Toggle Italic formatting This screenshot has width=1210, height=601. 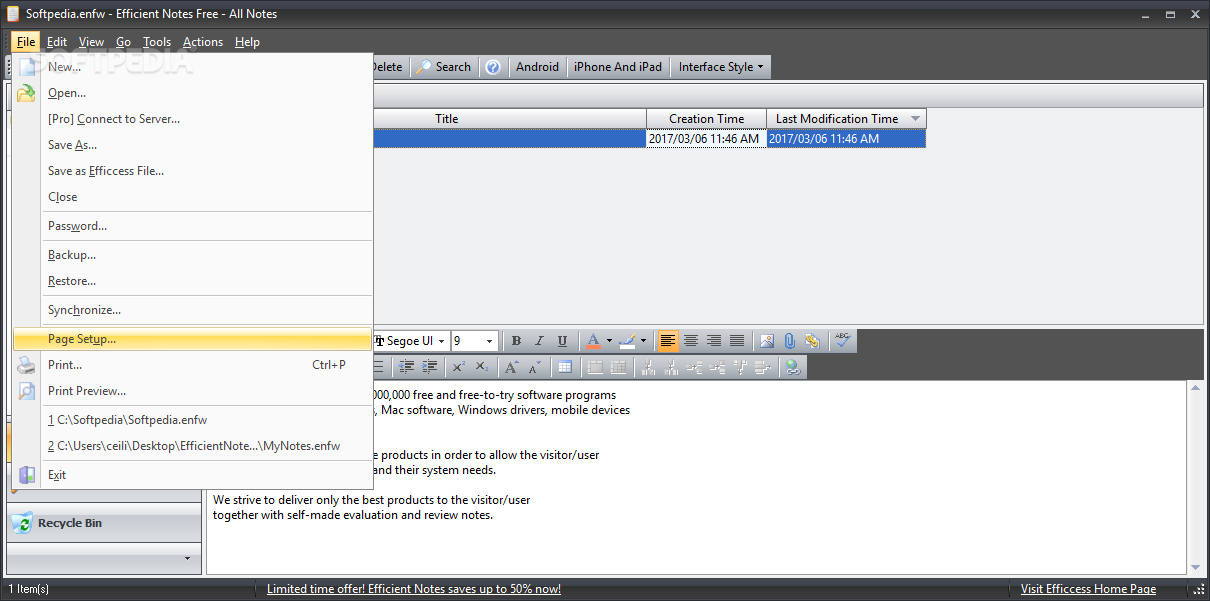point(539,341)
